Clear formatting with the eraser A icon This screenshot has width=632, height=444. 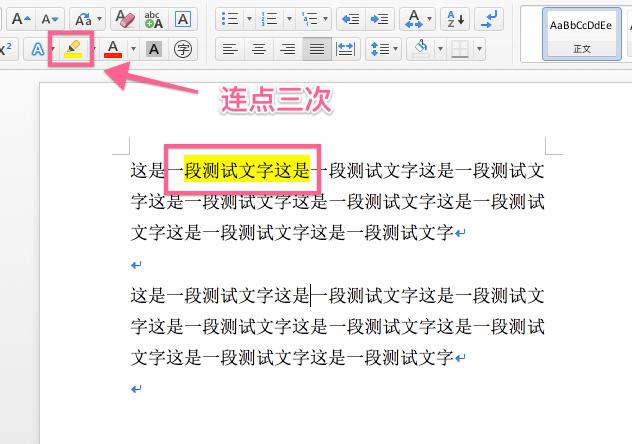[x=125, y=19]
